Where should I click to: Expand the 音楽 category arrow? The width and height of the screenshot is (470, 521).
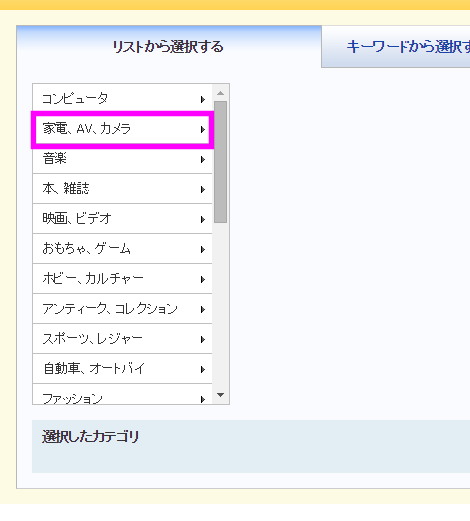(x=203, y=159)
